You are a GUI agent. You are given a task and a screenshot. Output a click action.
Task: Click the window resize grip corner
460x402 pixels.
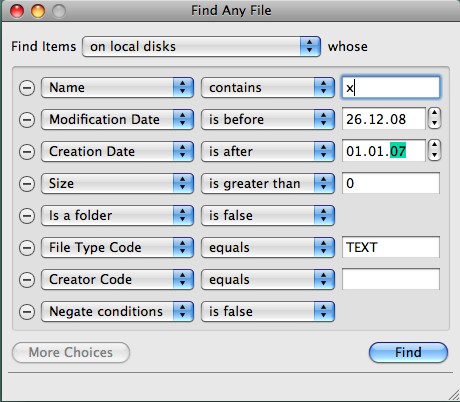(453, 395)
